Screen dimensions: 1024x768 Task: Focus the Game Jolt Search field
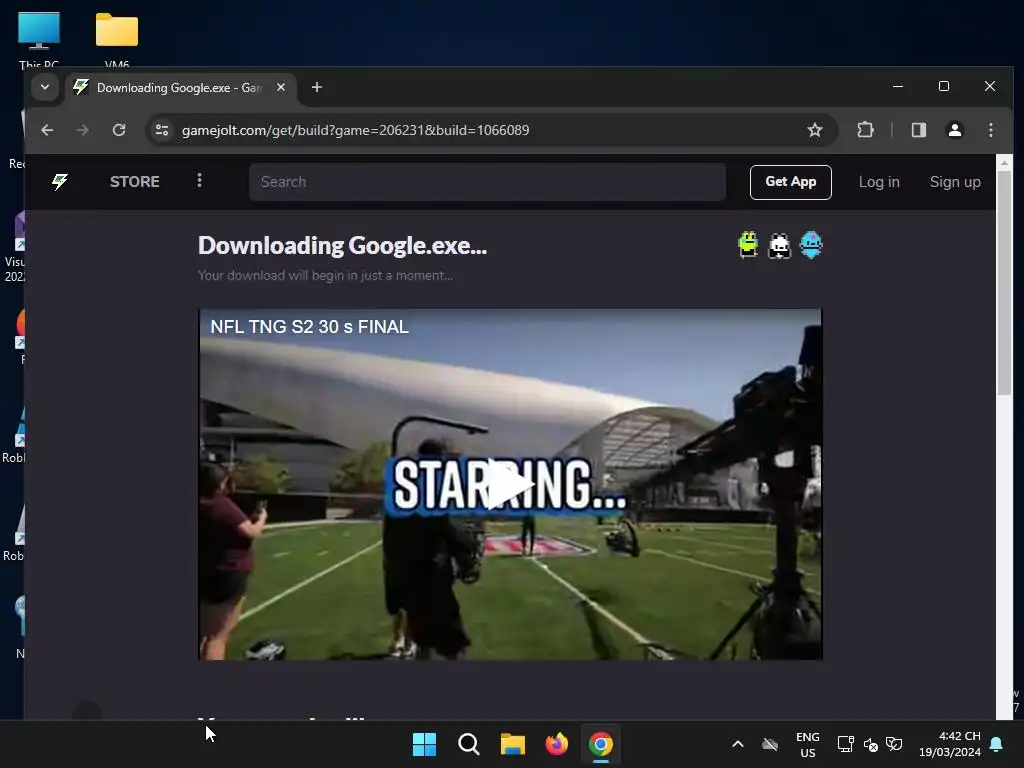[x=487, y=182]
